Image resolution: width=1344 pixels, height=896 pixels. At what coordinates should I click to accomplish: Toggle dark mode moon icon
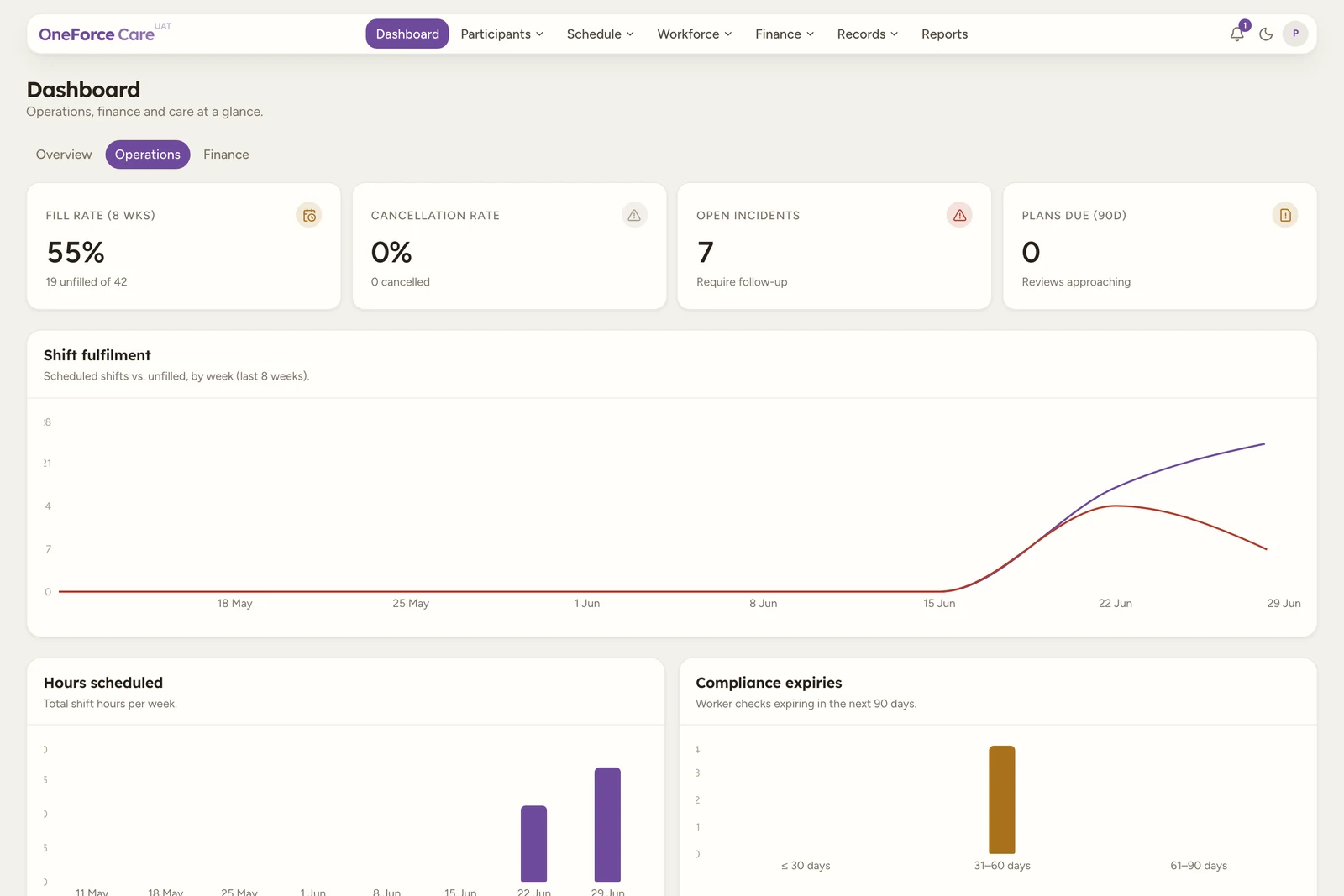1266,34
